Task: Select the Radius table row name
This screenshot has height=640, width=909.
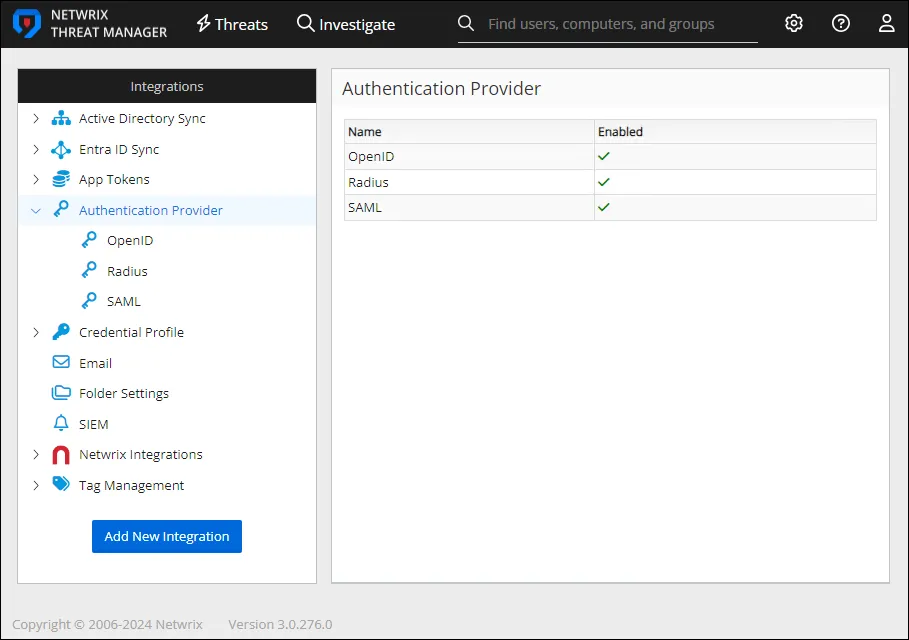Action: 368,182
